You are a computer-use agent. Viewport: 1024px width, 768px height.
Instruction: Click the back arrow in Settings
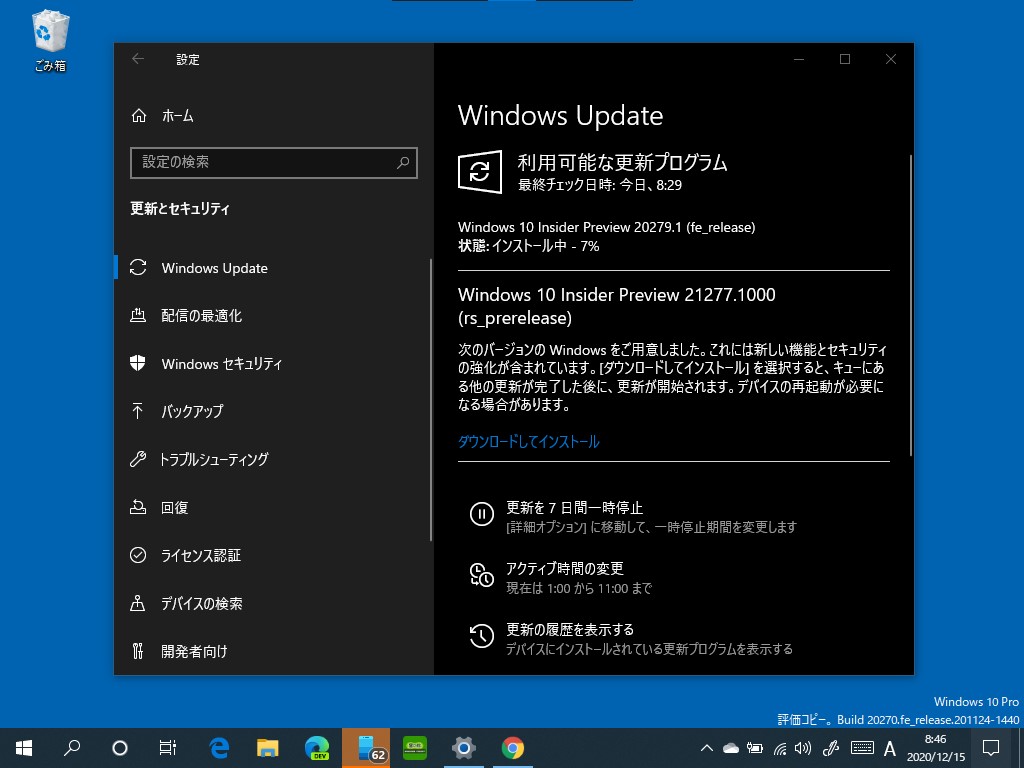(x=137, y=59)
